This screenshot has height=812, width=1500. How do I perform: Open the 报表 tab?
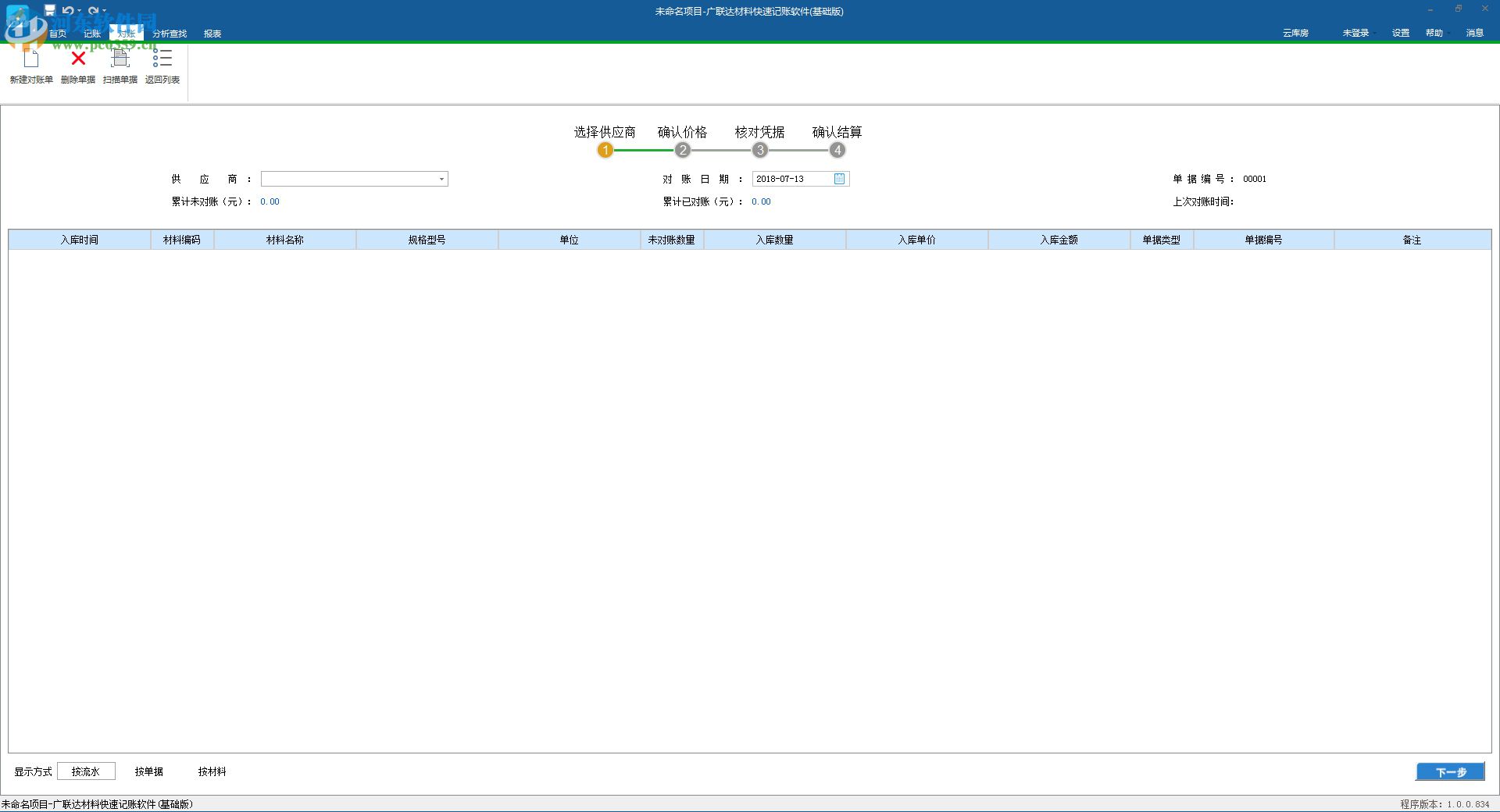[212, 34]
